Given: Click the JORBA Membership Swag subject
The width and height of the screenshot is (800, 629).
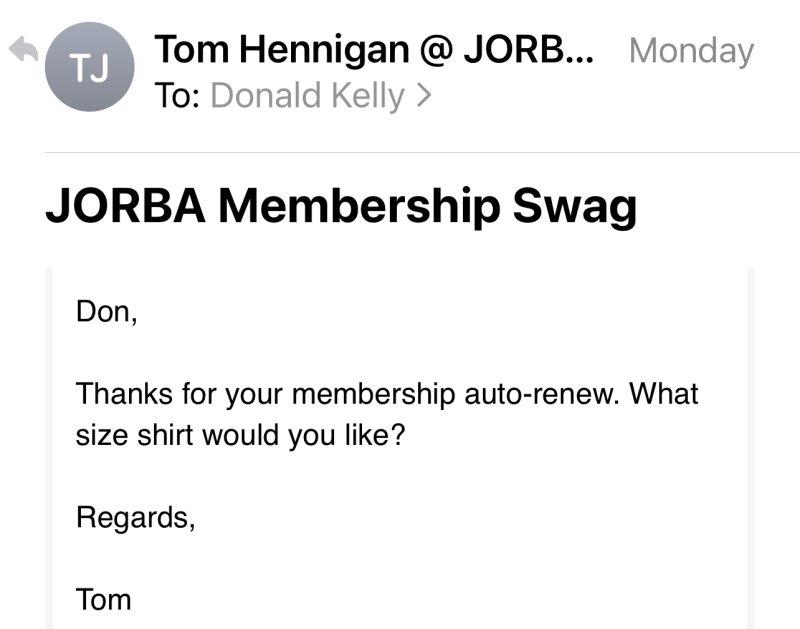Looking at the screenshot, I should coord(341,205).
